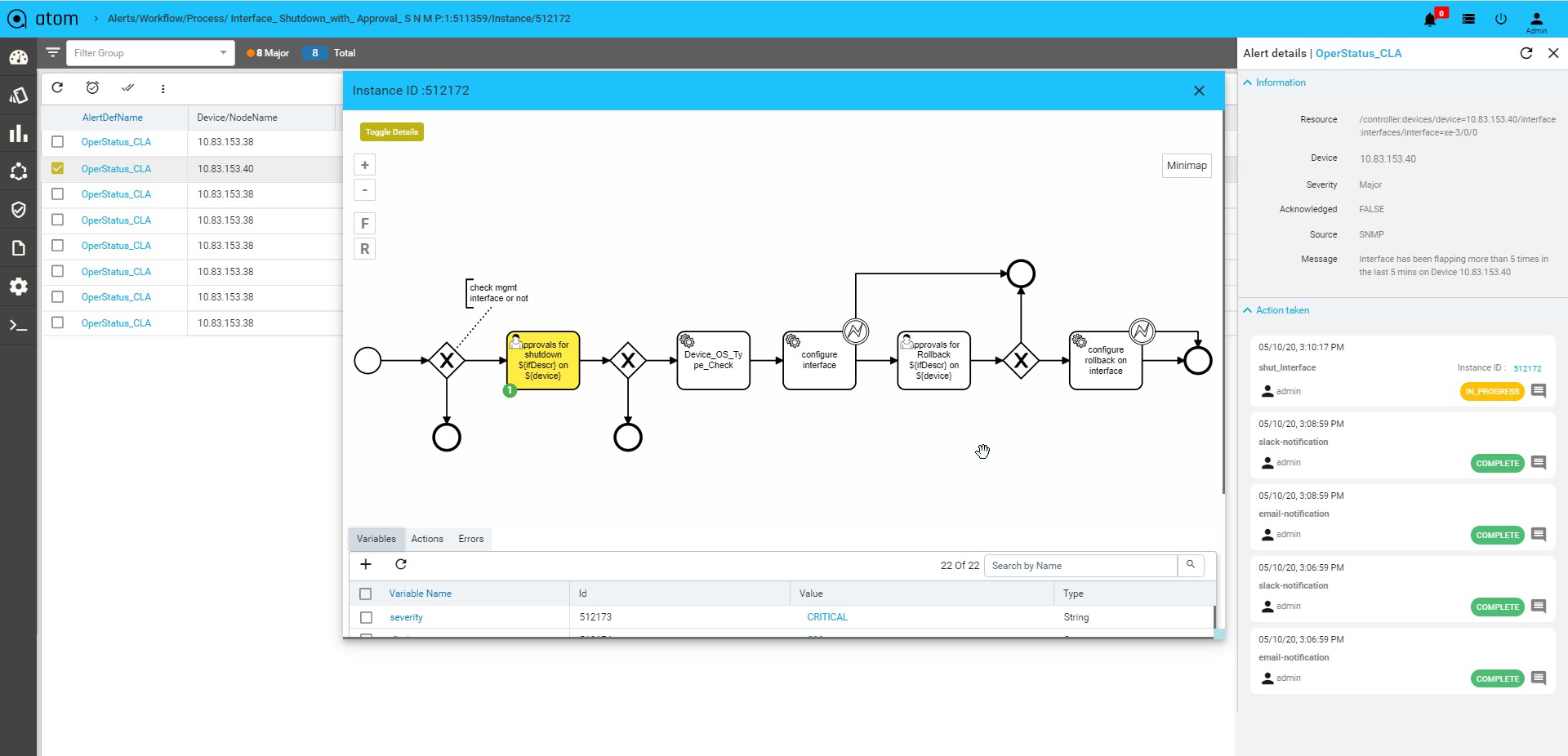Open instance link 512172
1568x756 pixels.
(x=1527, y=368)
